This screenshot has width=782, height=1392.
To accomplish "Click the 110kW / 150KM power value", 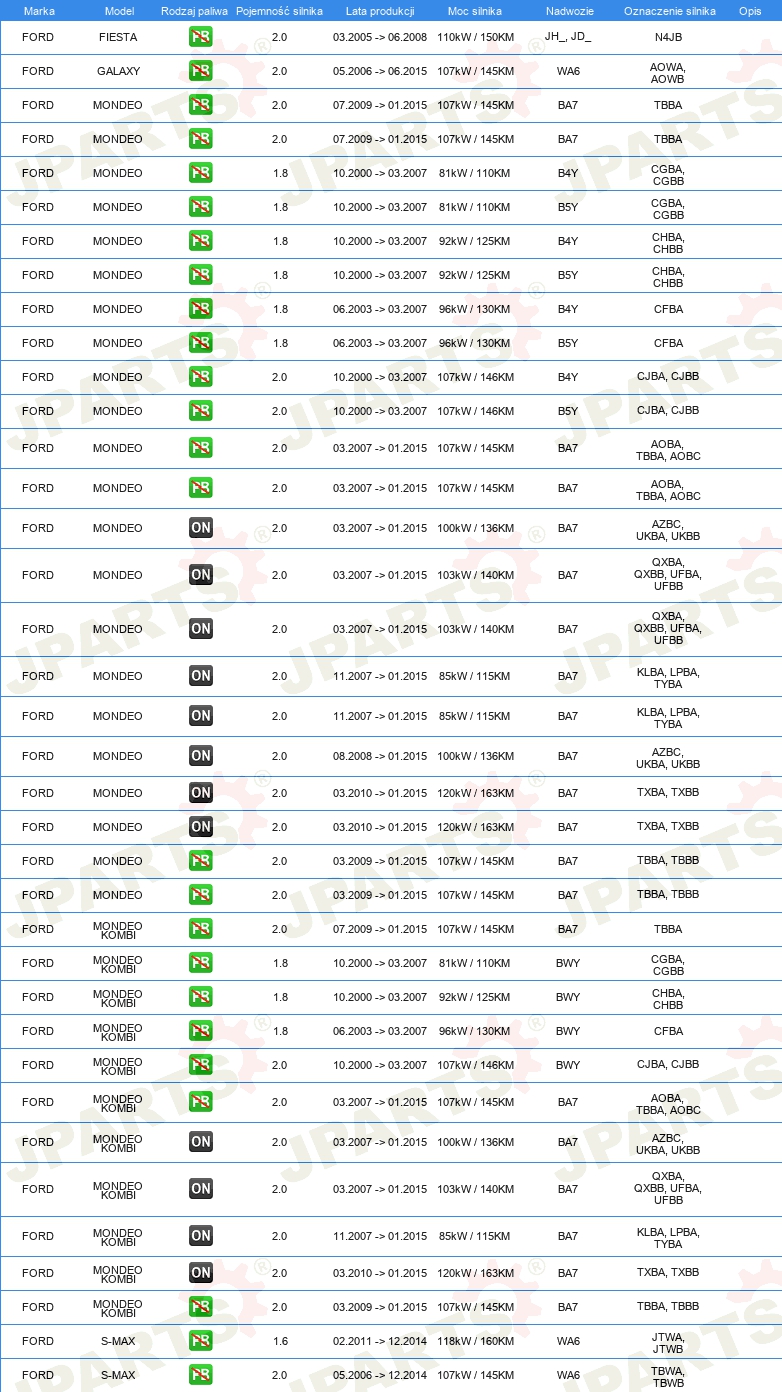I will click(476, 37).
